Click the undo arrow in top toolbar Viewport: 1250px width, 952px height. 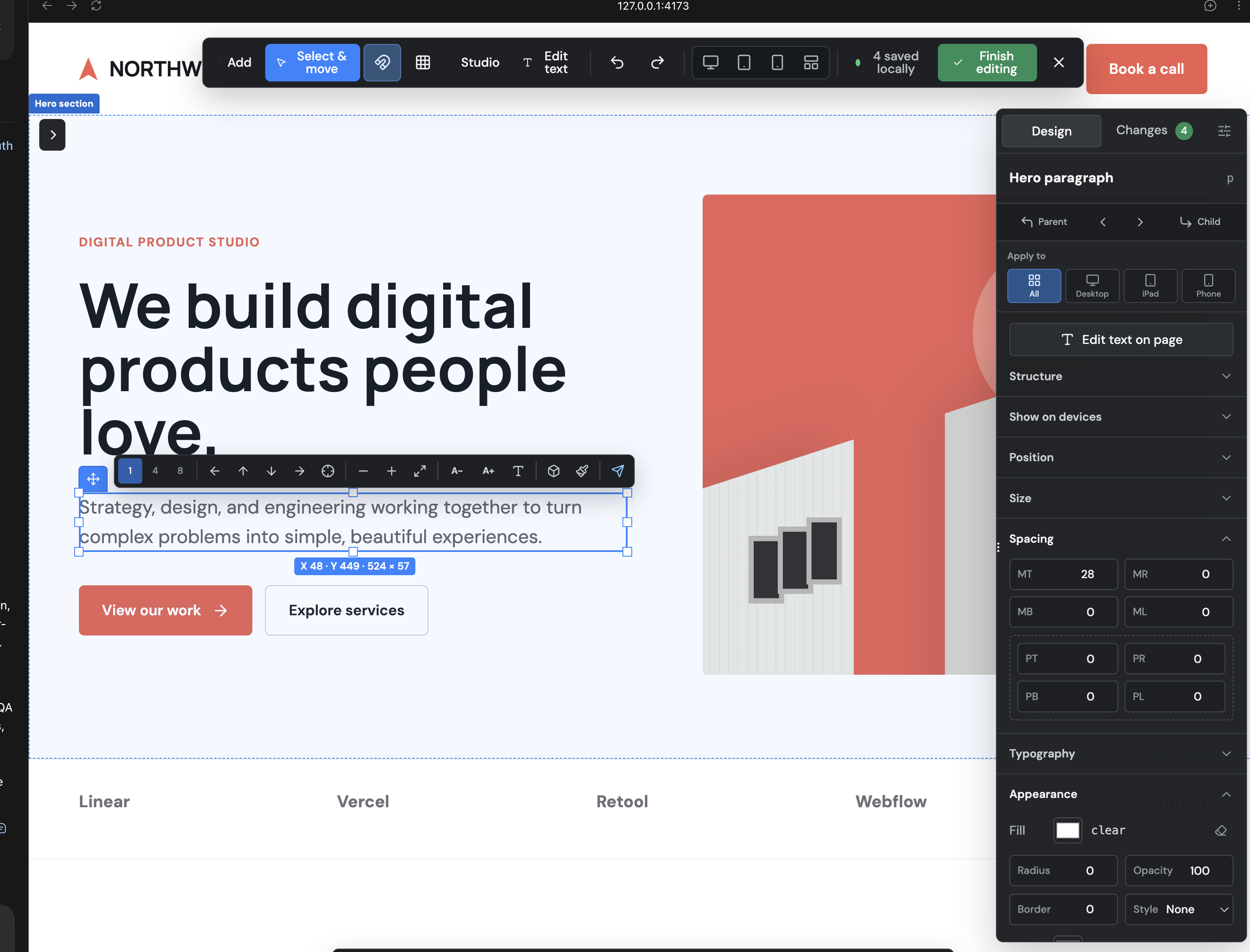tap(617, 62)
